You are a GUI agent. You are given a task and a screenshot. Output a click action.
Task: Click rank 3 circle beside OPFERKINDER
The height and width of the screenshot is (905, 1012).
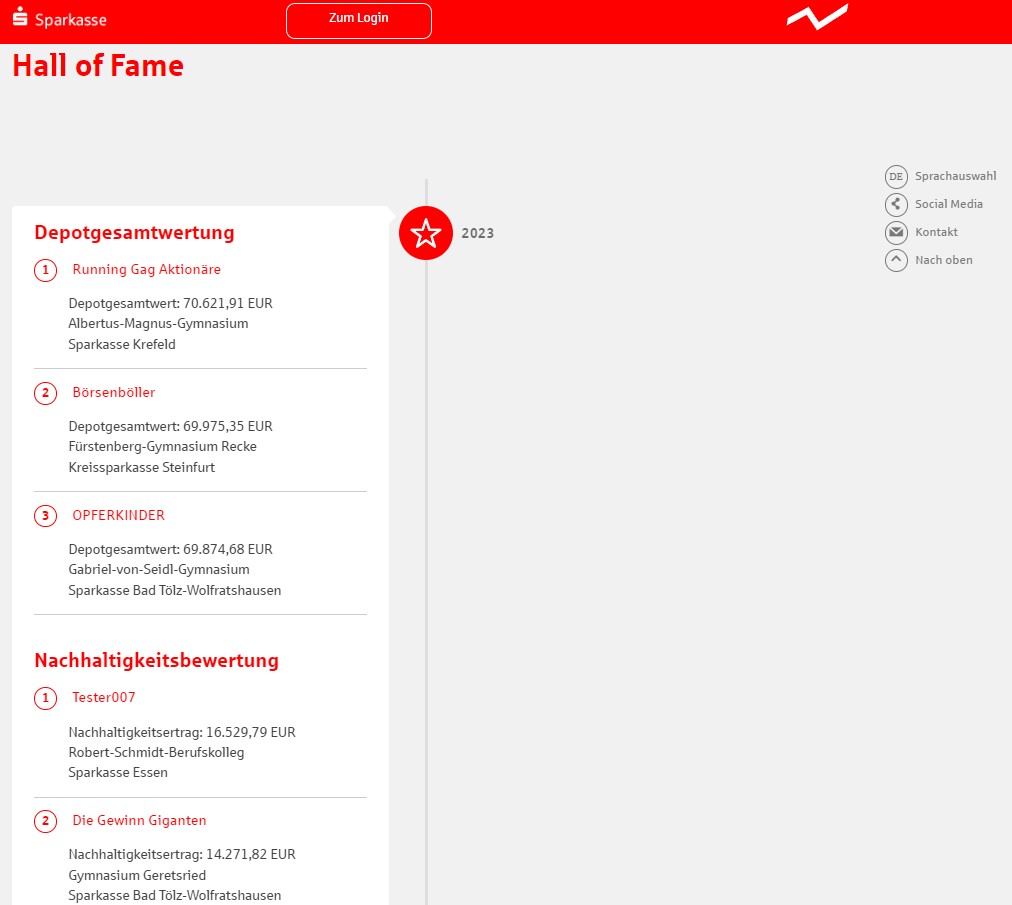click(45, 516)
